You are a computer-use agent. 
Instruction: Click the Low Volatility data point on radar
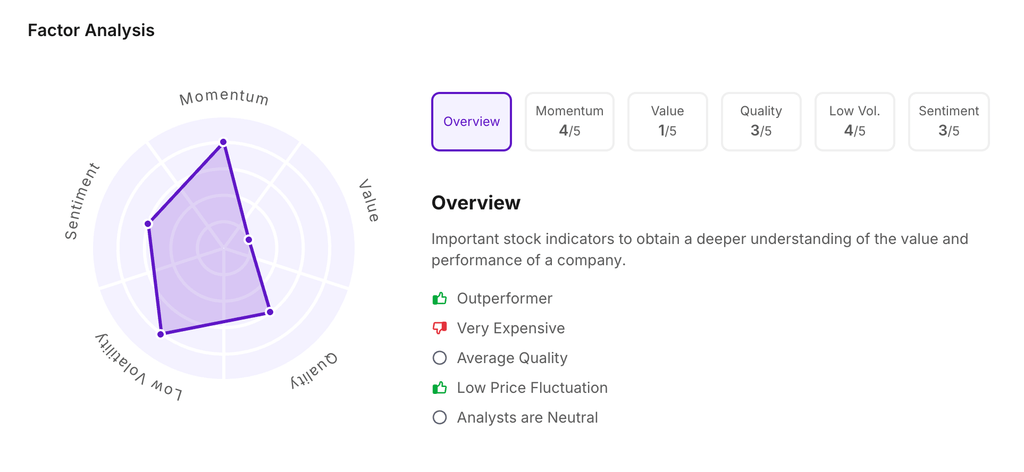coord(161,333)
